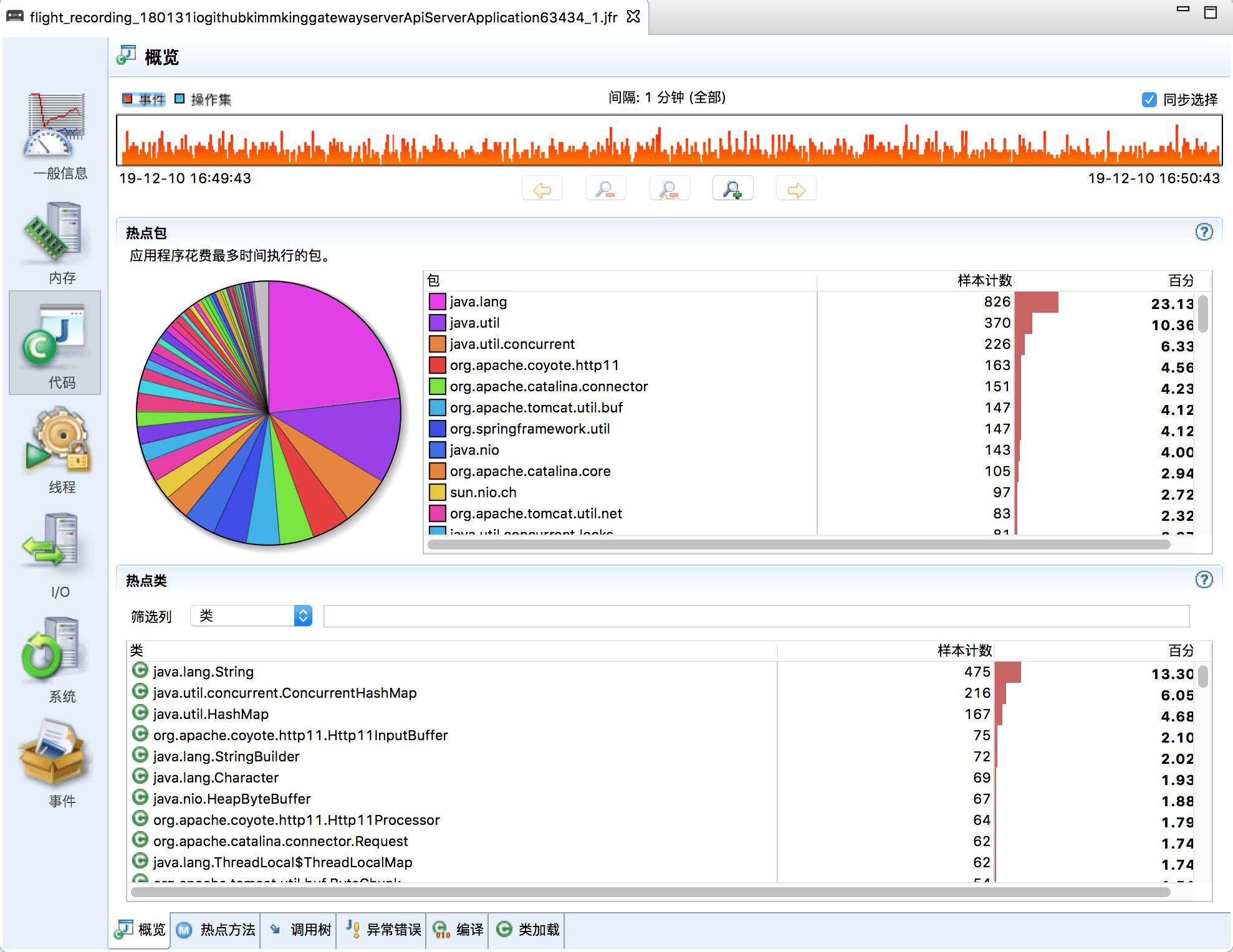Image resolution: width=1233 pixels, height=952 pixels.
Task: Select the java.lang.String row in 热点类
Action: (203, 672)
